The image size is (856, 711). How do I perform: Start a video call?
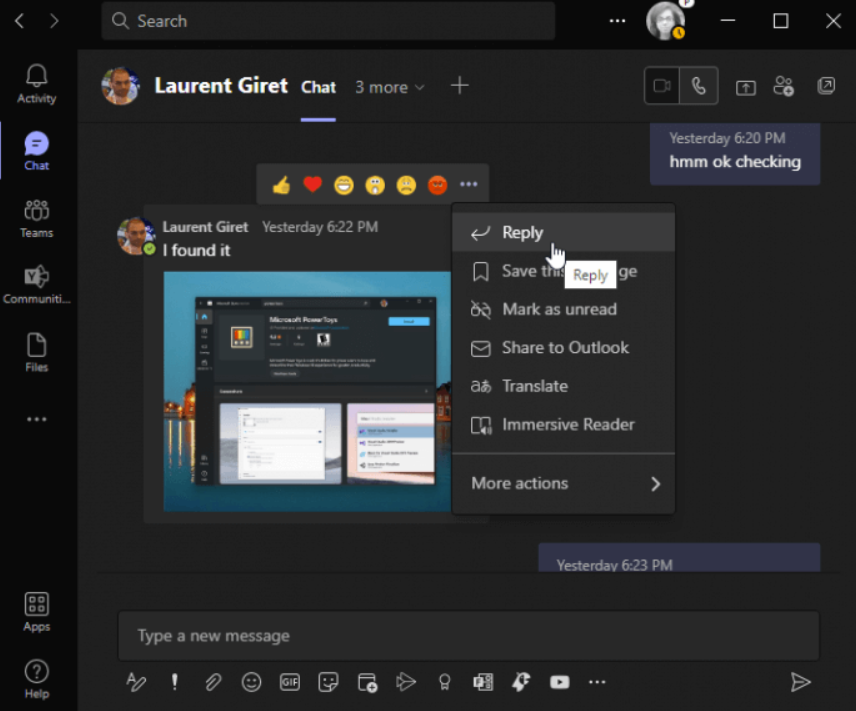tap(662, 86)
